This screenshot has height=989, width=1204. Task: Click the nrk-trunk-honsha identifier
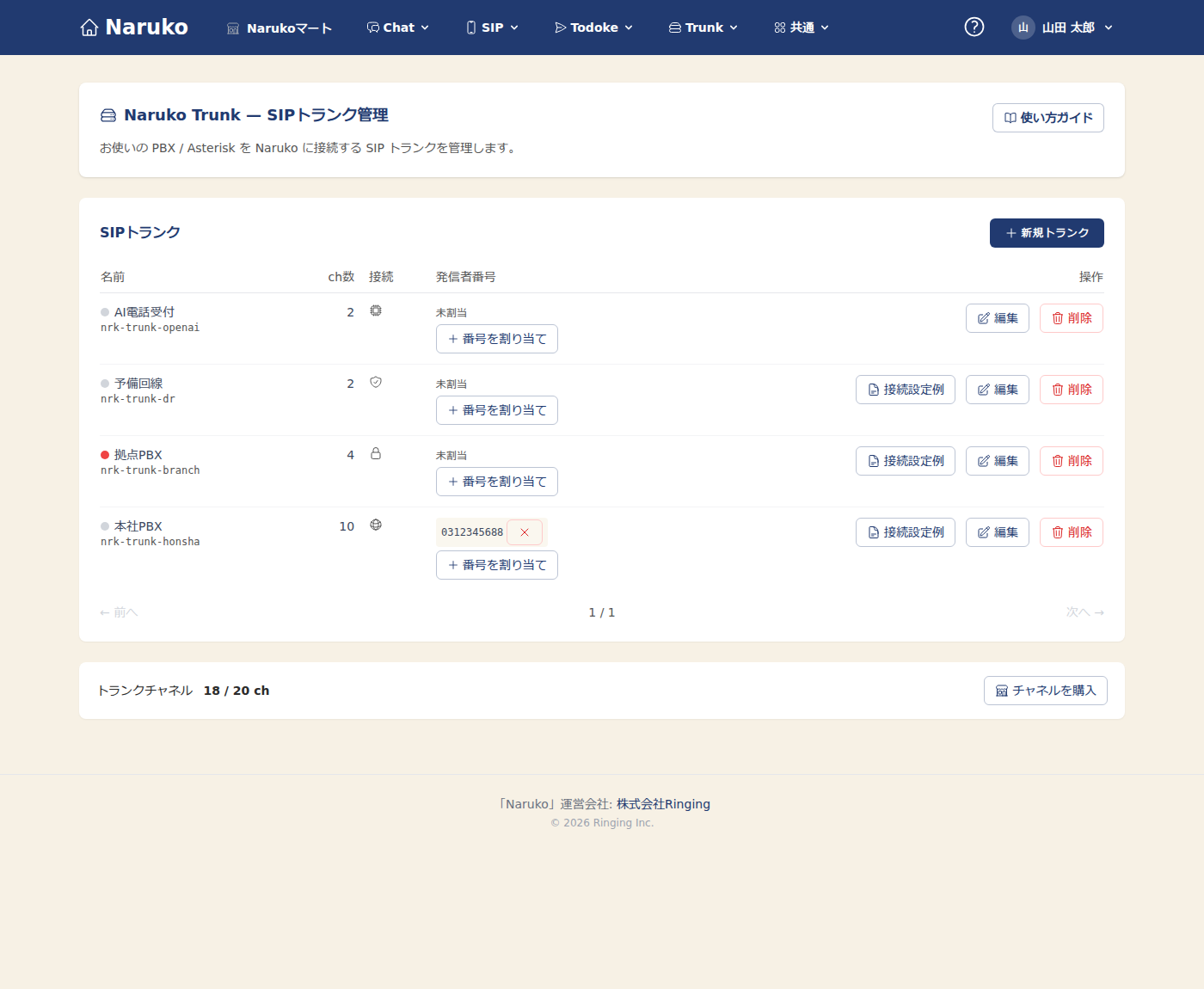[150, 542]
